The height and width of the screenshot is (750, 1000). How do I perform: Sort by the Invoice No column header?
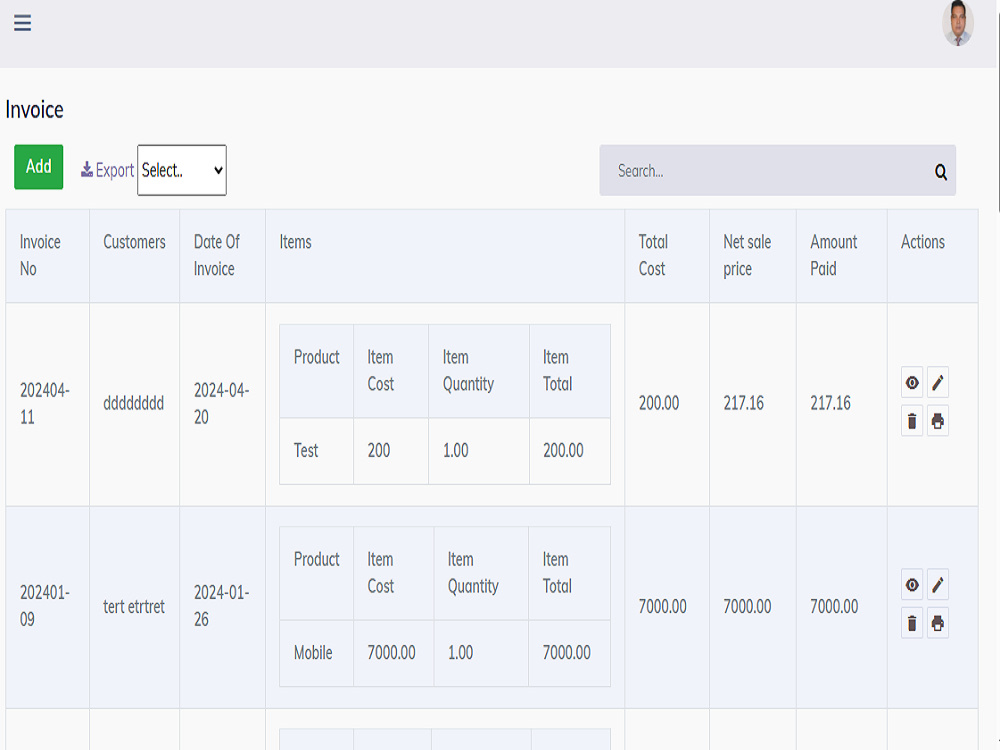pos(40,252)
